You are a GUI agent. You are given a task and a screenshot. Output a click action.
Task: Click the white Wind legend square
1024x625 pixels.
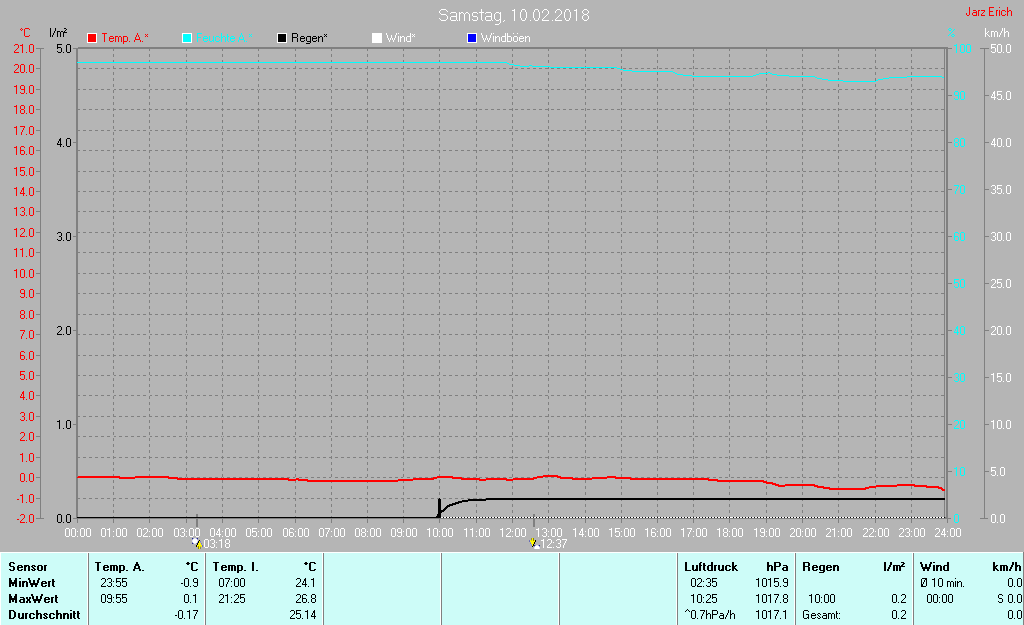(x=377, y=38)
